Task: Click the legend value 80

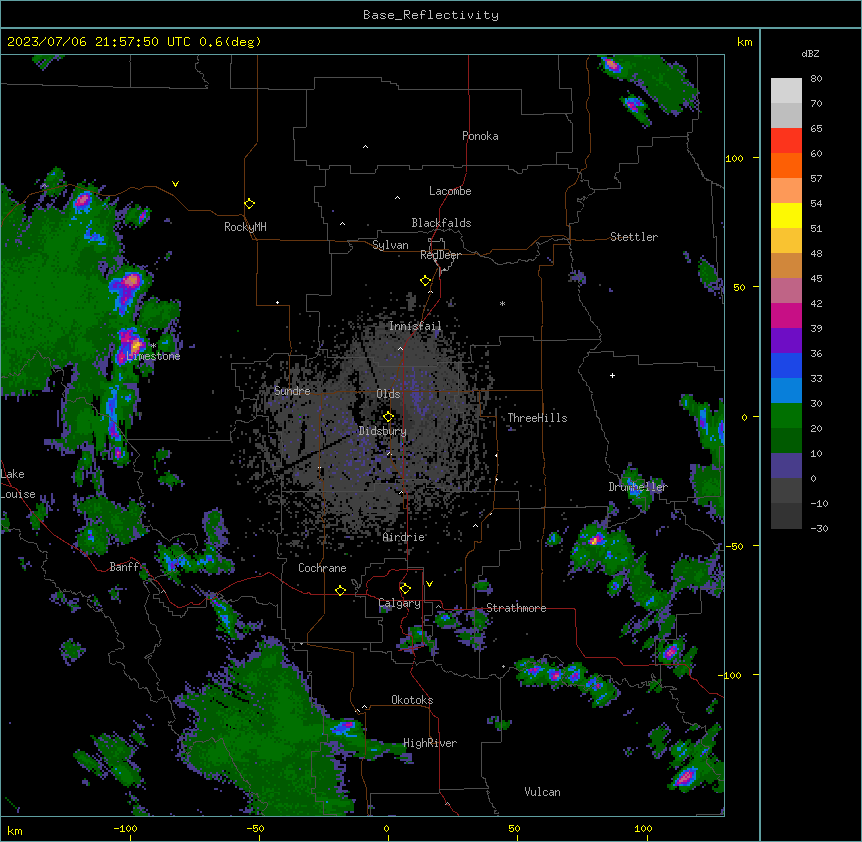Action: tap(816, 78)
